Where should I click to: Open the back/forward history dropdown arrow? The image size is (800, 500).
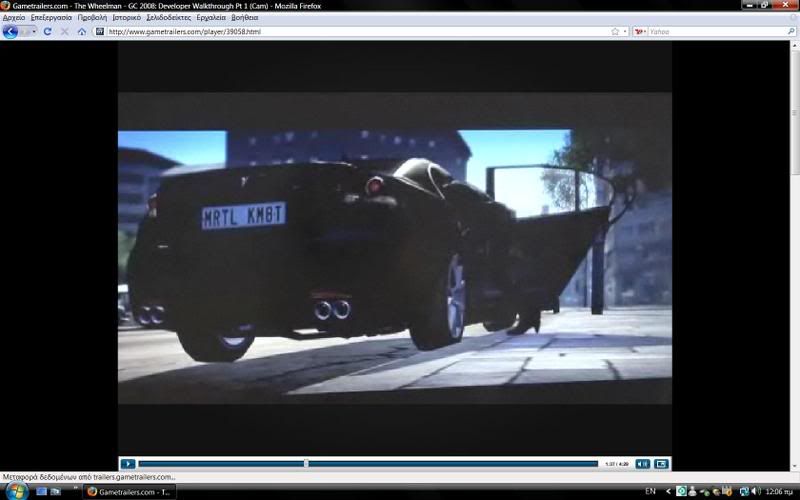click(34, 32)
